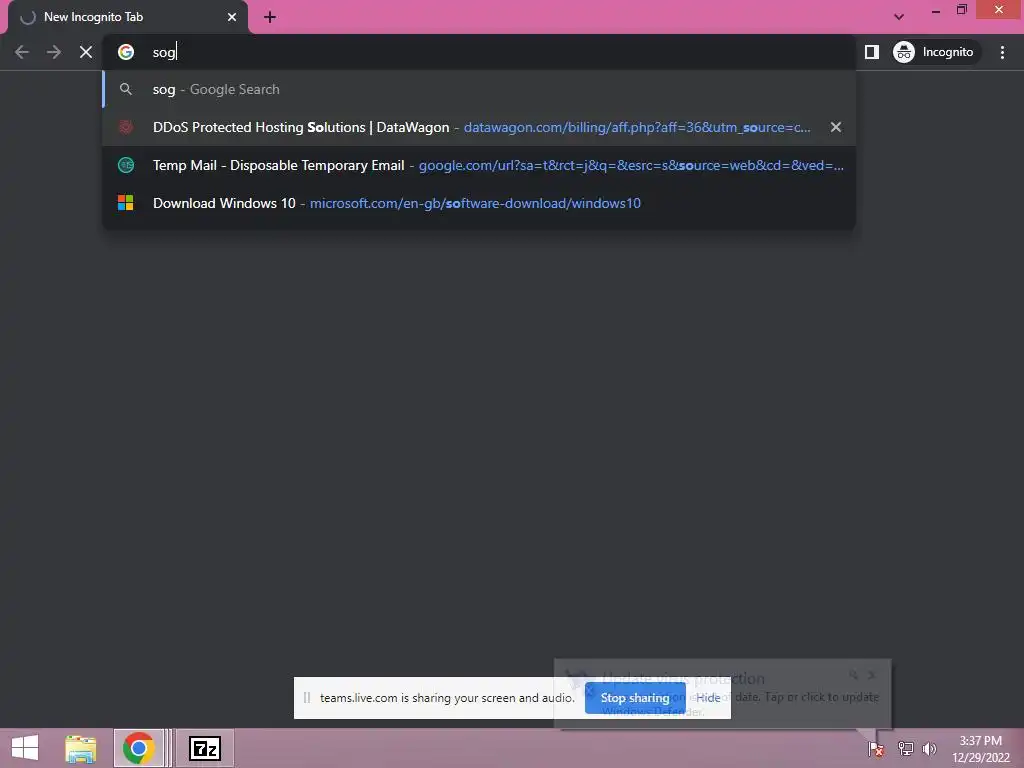
Task: Open 7-Zip from taskbar
Action: point(204,748)
